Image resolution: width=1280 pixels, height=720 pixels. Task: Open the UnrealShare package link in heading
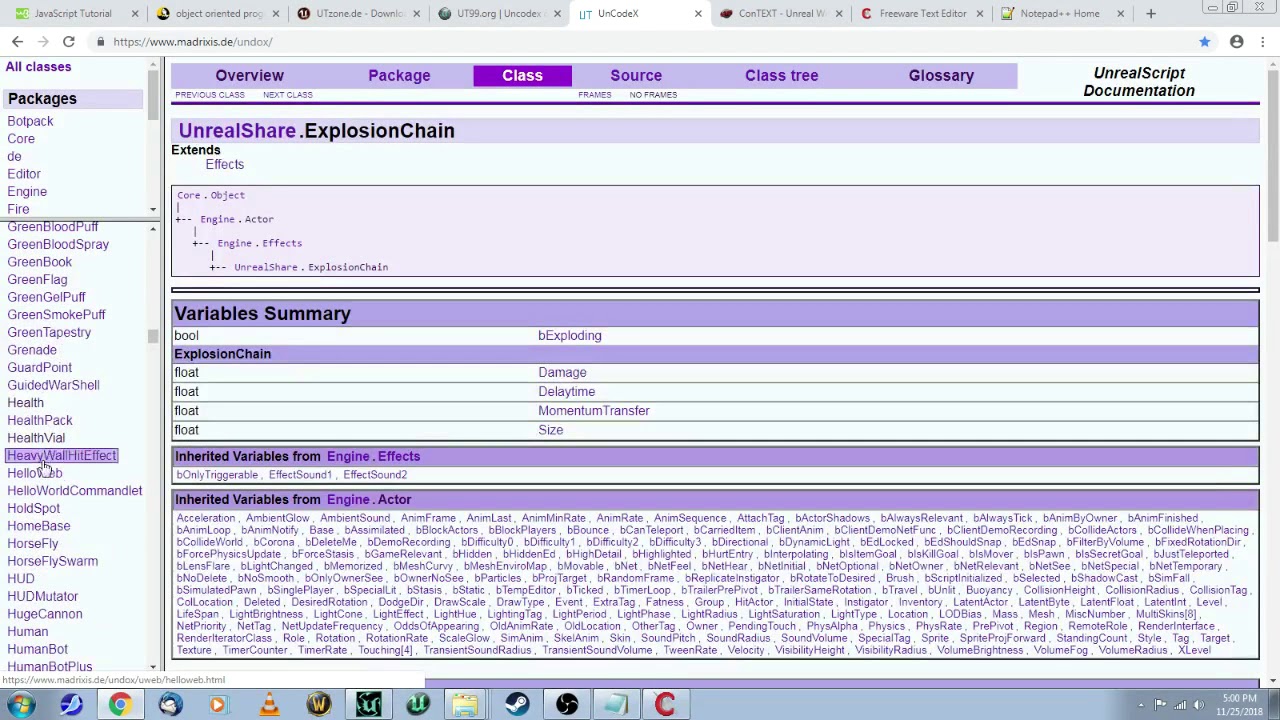point(237,131)
